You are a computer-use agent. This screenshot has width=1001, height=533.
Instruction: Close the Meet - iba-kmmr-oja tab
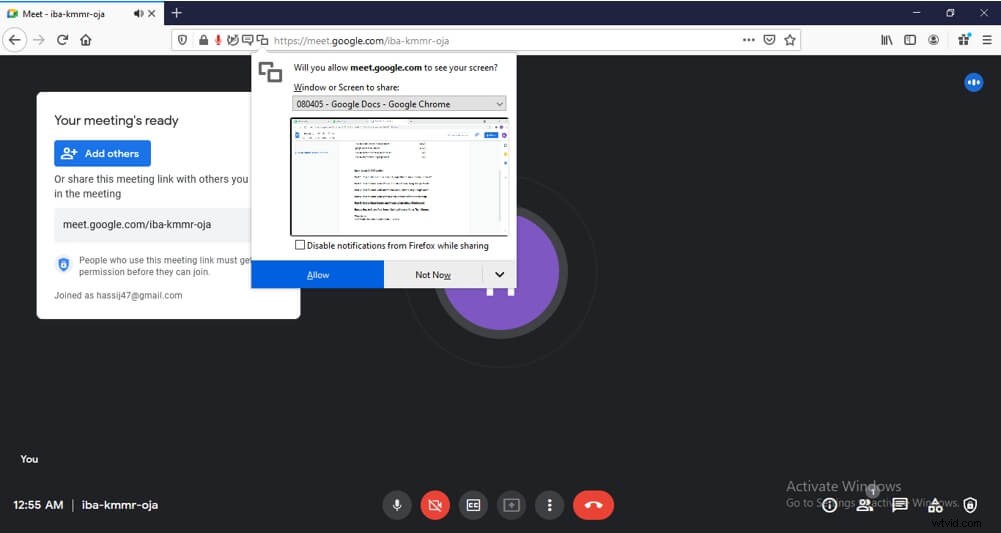point(152,13)
